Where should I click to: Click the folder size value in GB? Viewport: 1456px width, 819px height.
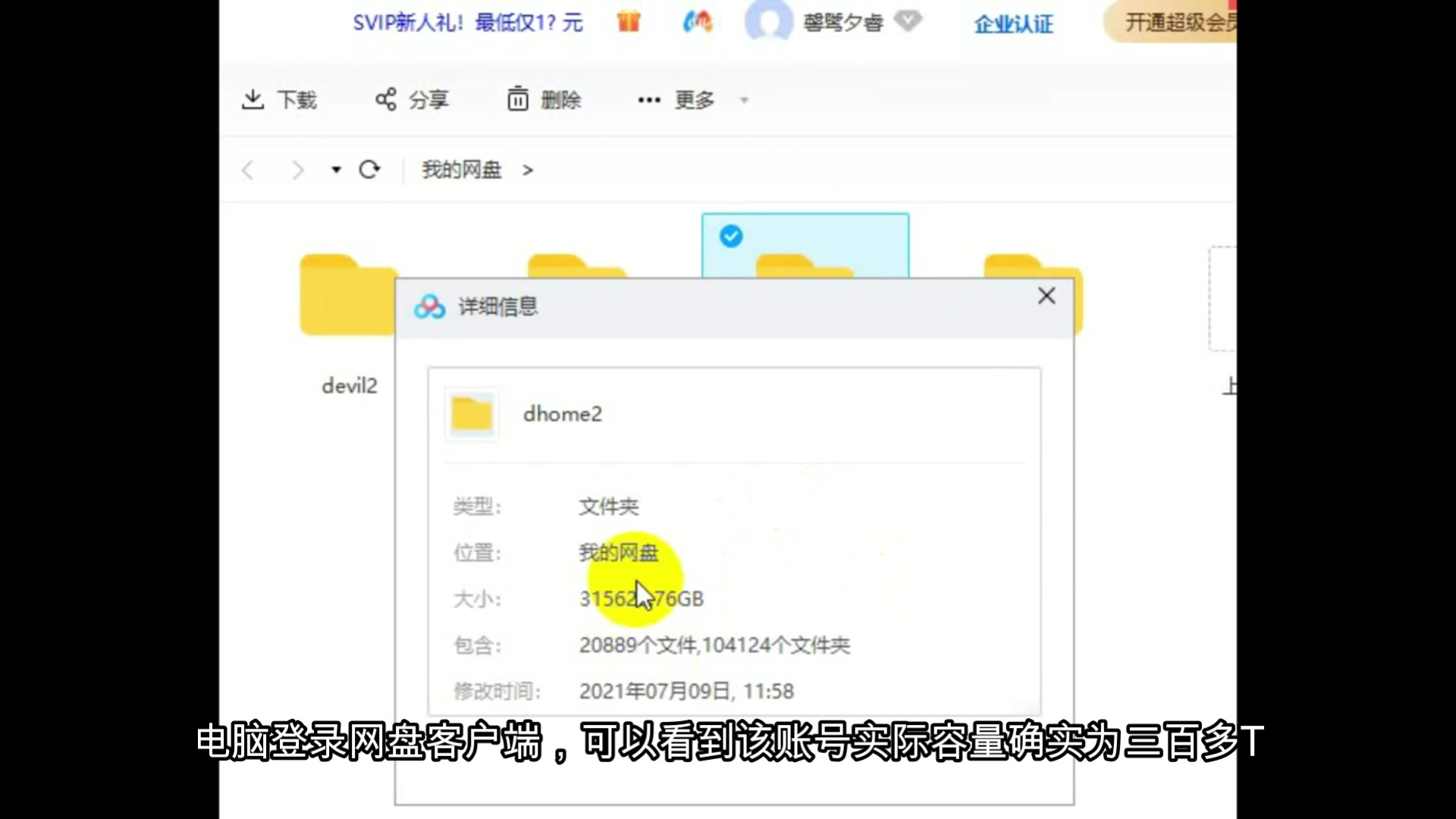coord(642,599)
